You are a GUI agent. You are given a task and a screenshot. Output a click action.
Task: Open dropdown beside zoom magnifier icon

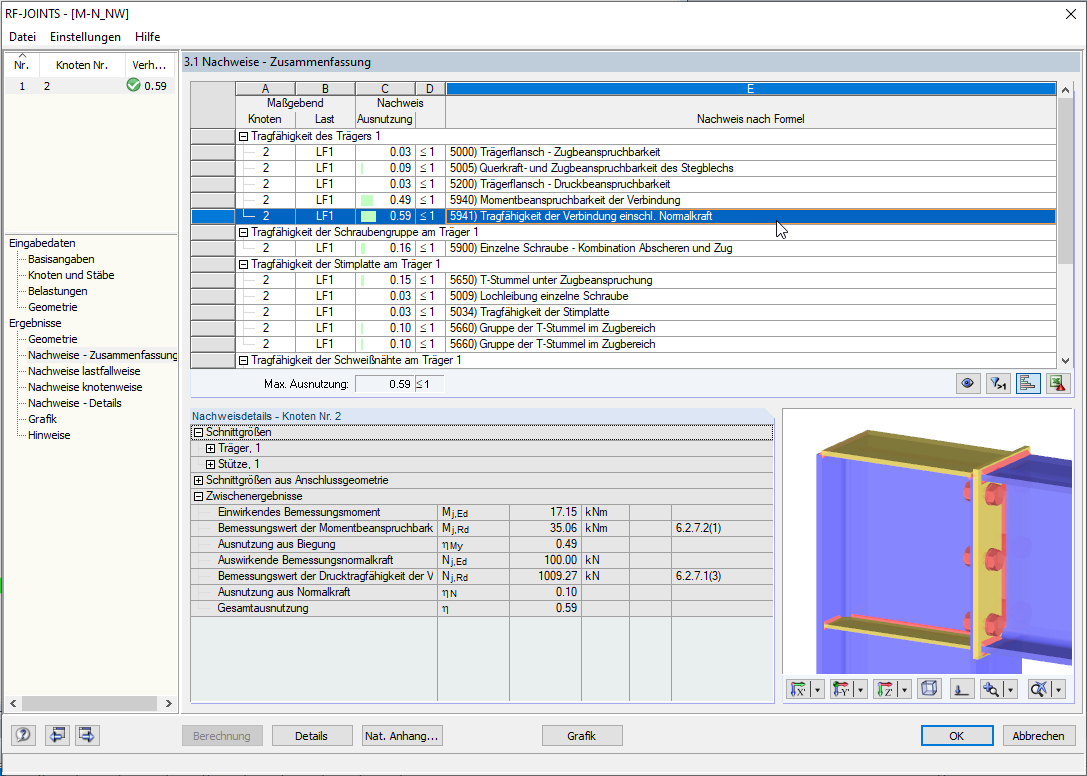click(x=1010, y=689)
